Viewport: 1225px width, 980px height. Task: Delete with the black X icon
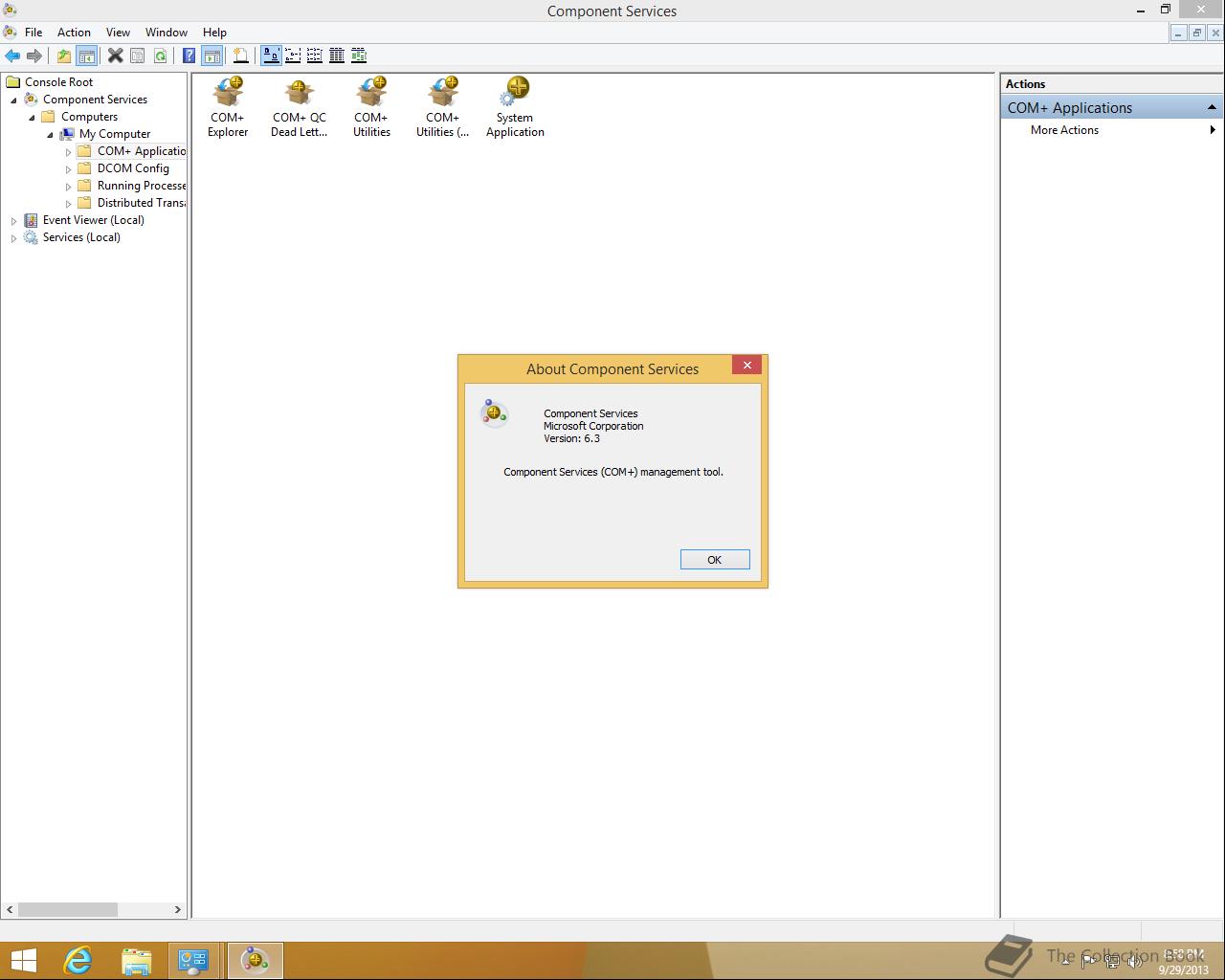point(115,56)
